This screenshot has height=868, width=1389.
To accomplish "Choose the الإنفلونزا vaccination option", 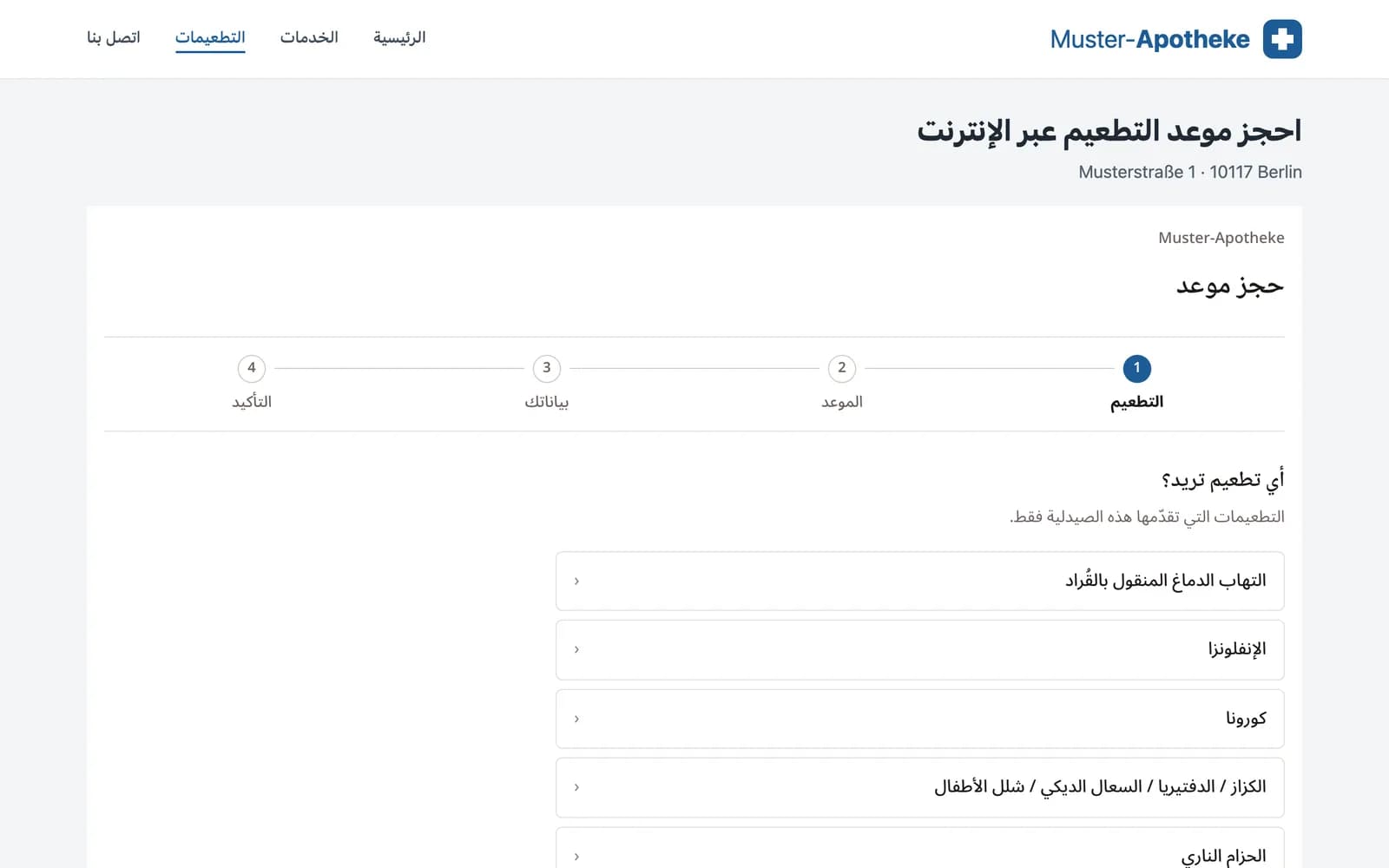I will tap(920, 649).
